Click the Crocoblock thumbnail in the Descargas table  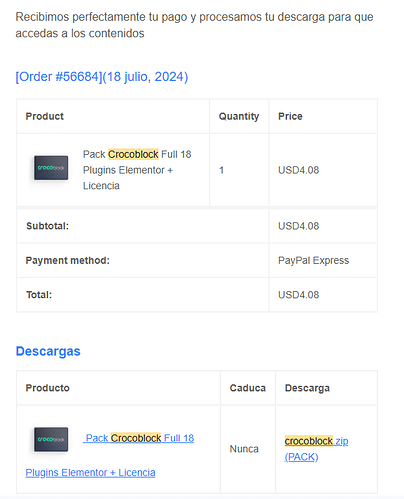[x=51, y=439]
